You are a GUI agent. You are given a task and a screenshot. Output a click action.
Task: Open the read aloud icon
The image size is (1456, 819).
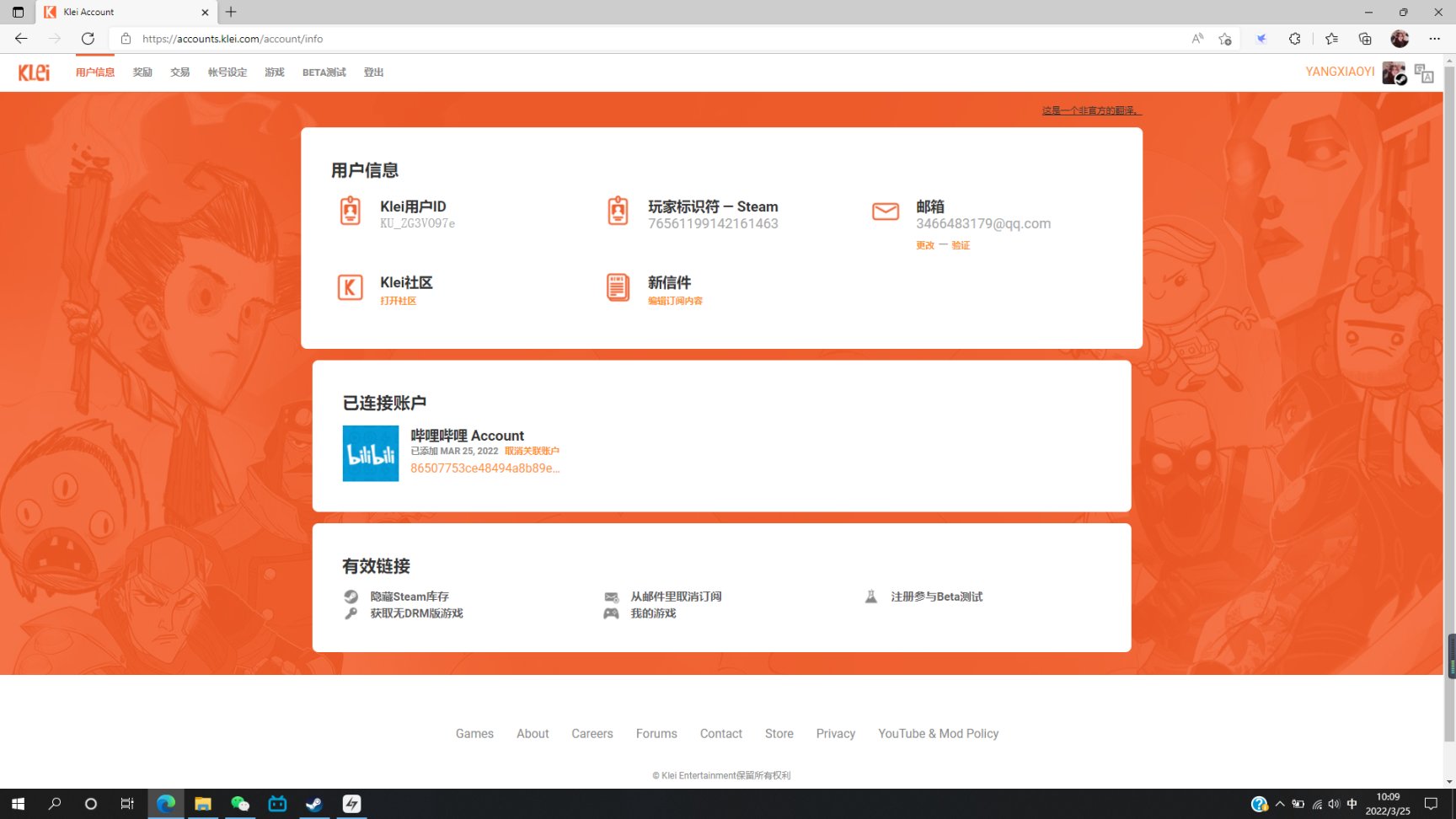coord(1197,39)
